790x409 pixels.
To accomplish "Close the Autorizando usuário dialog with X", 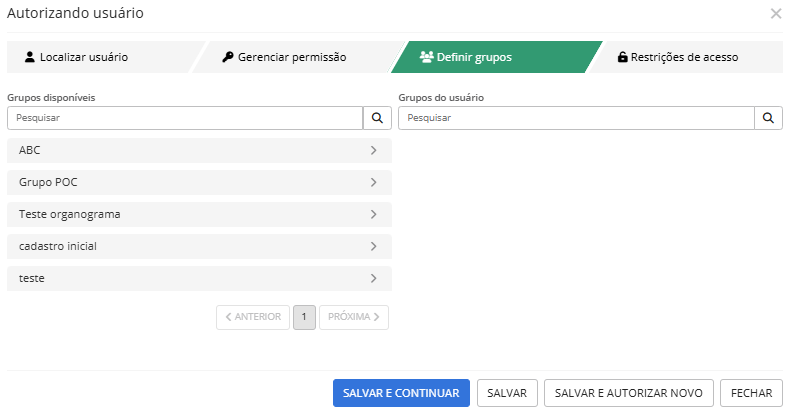I will 776,14.
